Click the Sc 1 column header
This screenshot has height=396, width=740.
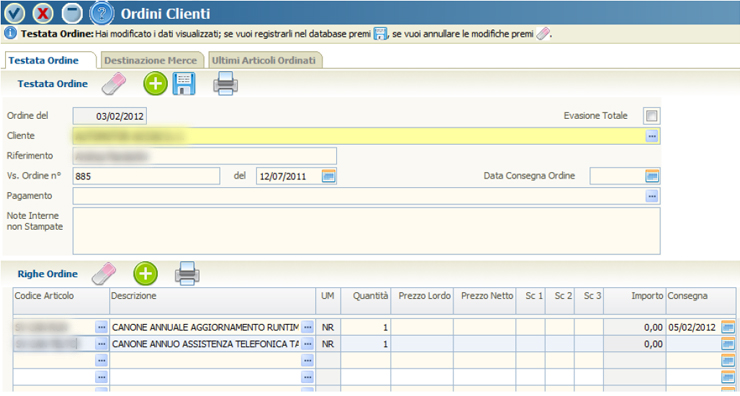pyautogui.click(x=530, y=301)
